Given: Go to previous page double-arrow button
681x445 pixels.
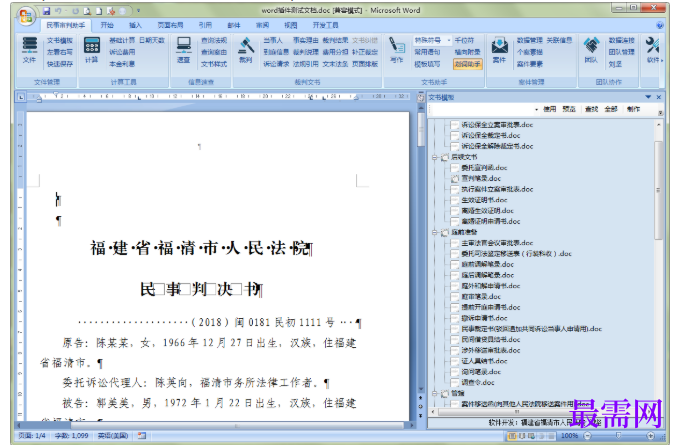Looking at the screenshot, I should pyautogui.click(x=420, y=398).
